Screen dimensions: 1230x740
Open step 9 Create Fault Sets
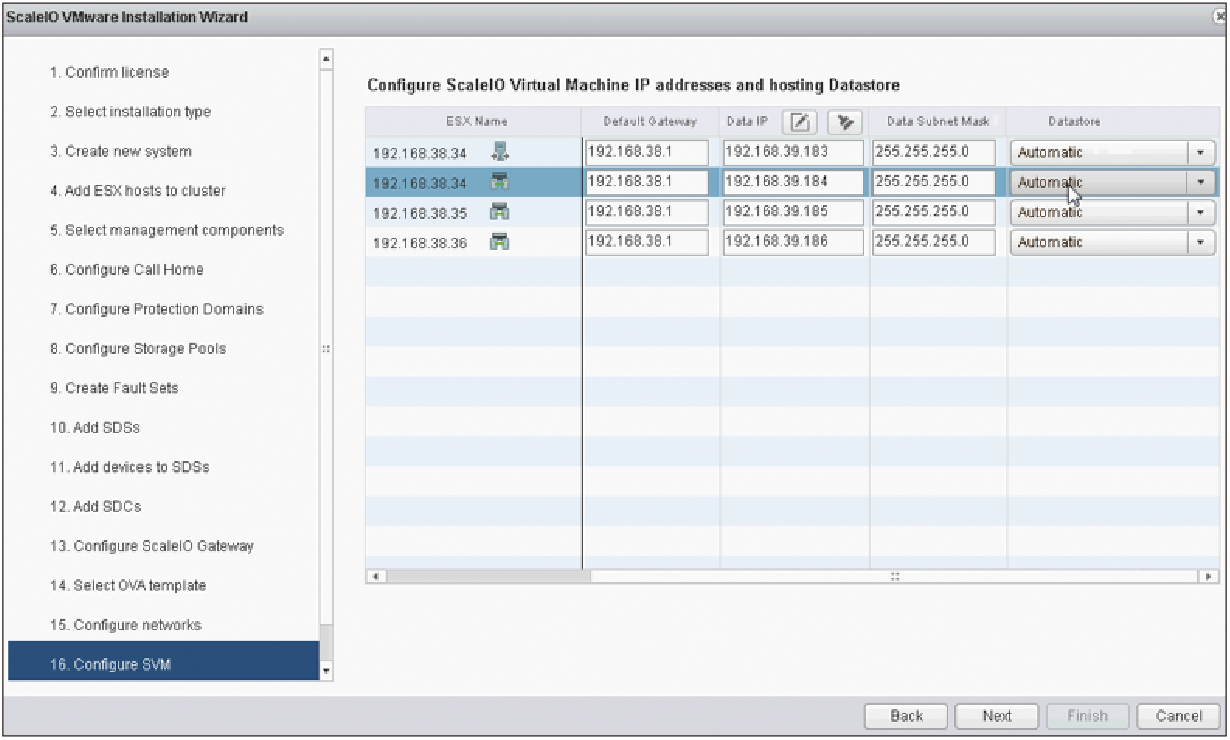113,388
